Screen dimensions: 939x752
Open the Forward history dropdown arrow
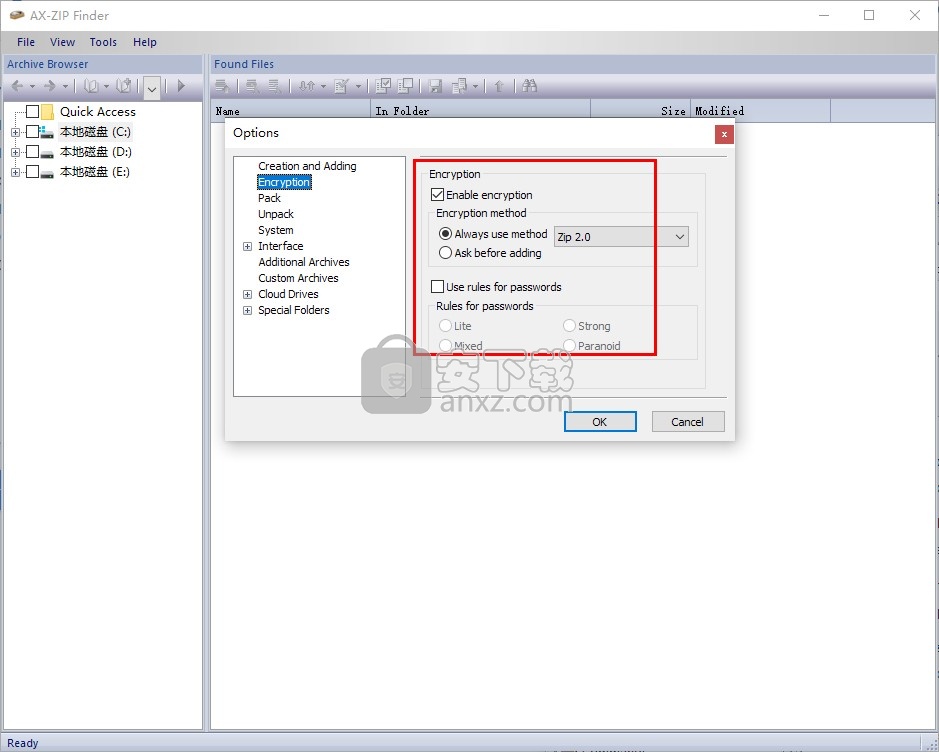click(65, 87)
